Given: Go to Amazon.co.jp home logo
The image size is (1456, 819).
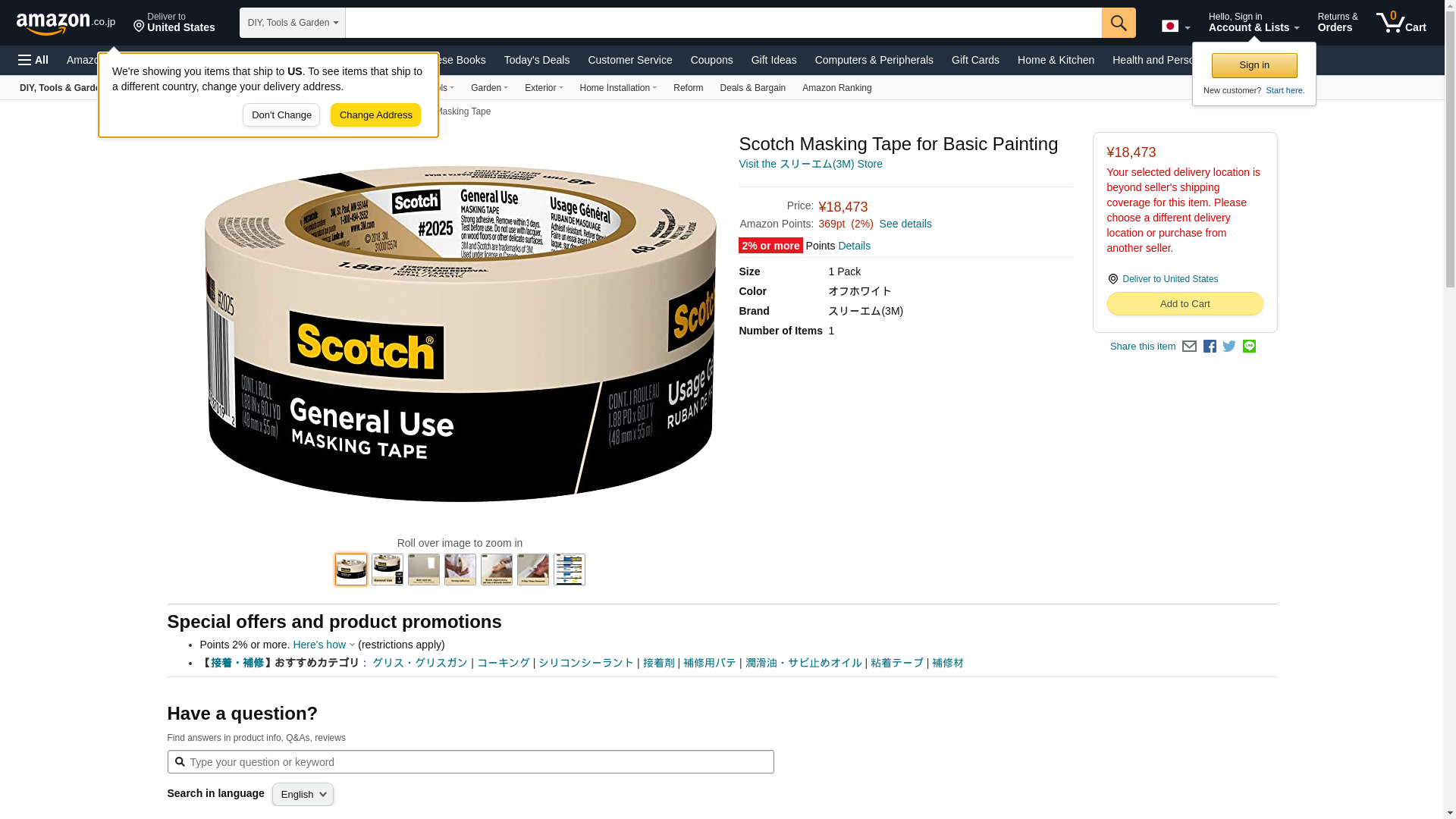Looking at the screenshot, I should (x=66, y=23).
